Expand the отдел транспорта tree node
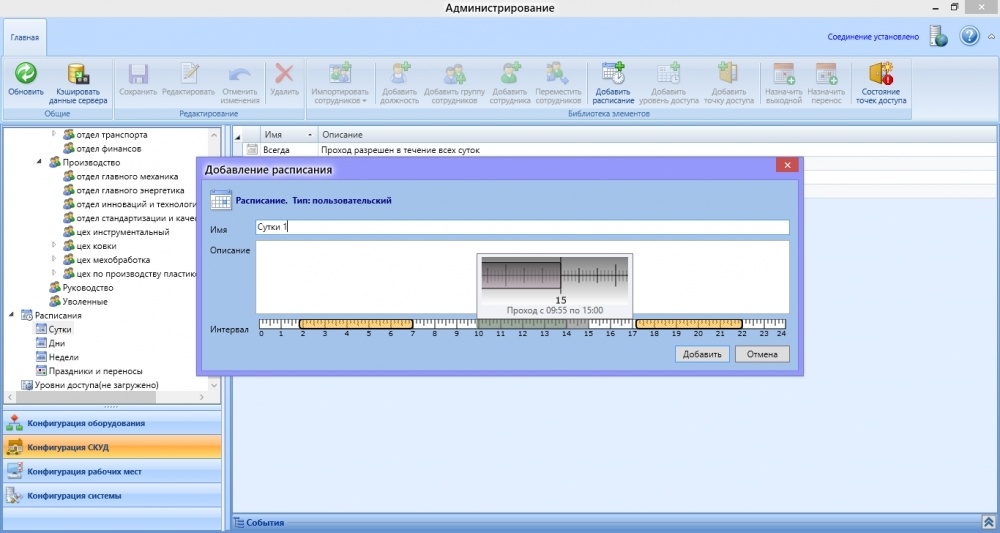The height and width of the screenshot is (533, 1000). (54, 134)
